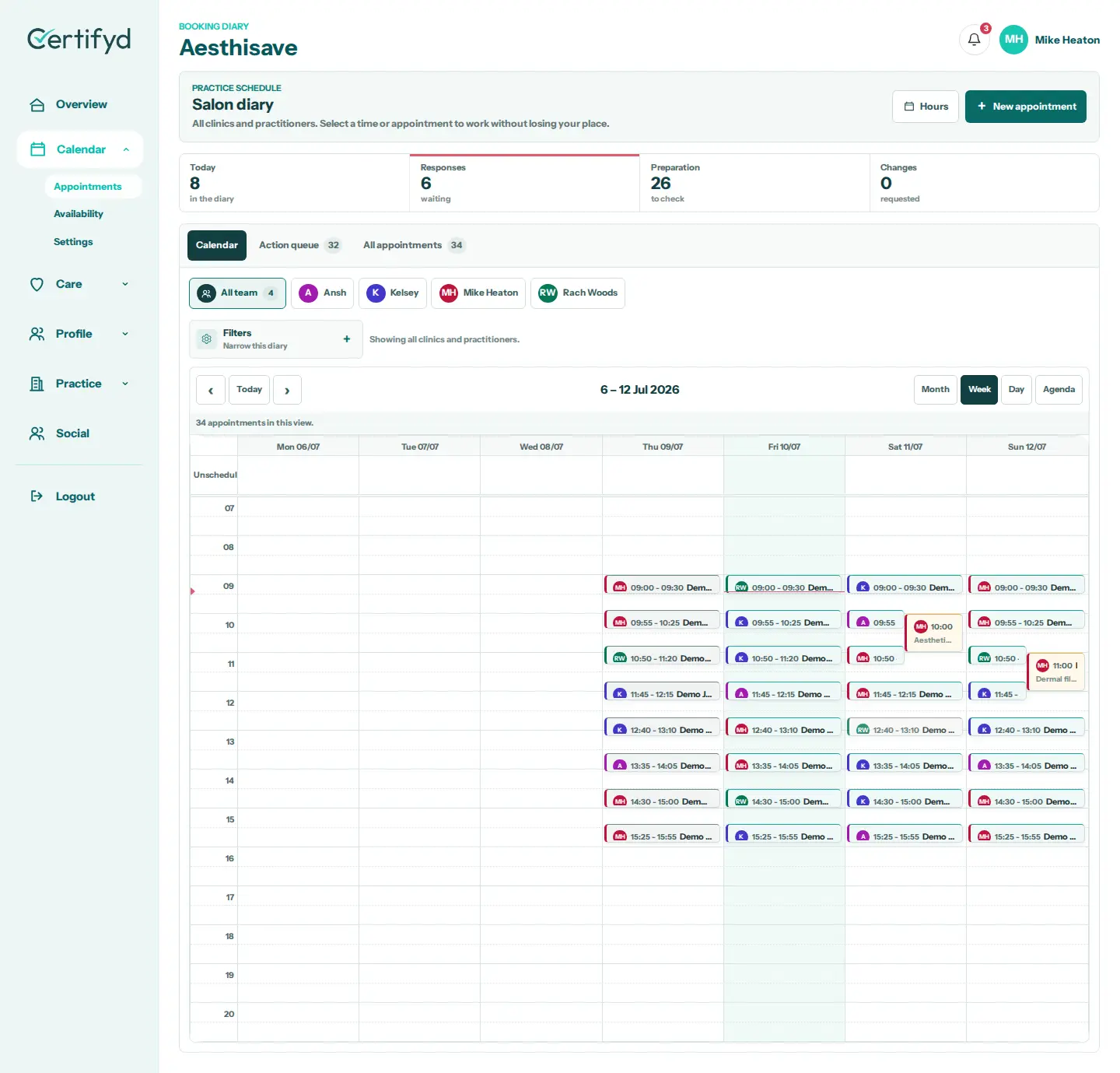1120x1073 pixels.
Task: Click the Care heart icon
Action: (37, 285)
